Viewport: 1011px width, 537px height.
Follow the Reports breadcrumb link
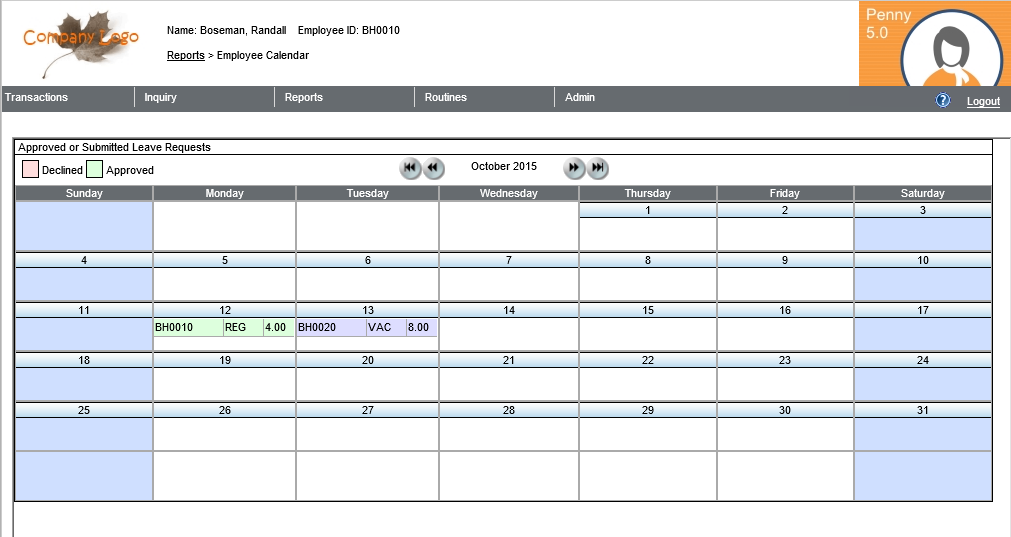(x=185, y=56)
